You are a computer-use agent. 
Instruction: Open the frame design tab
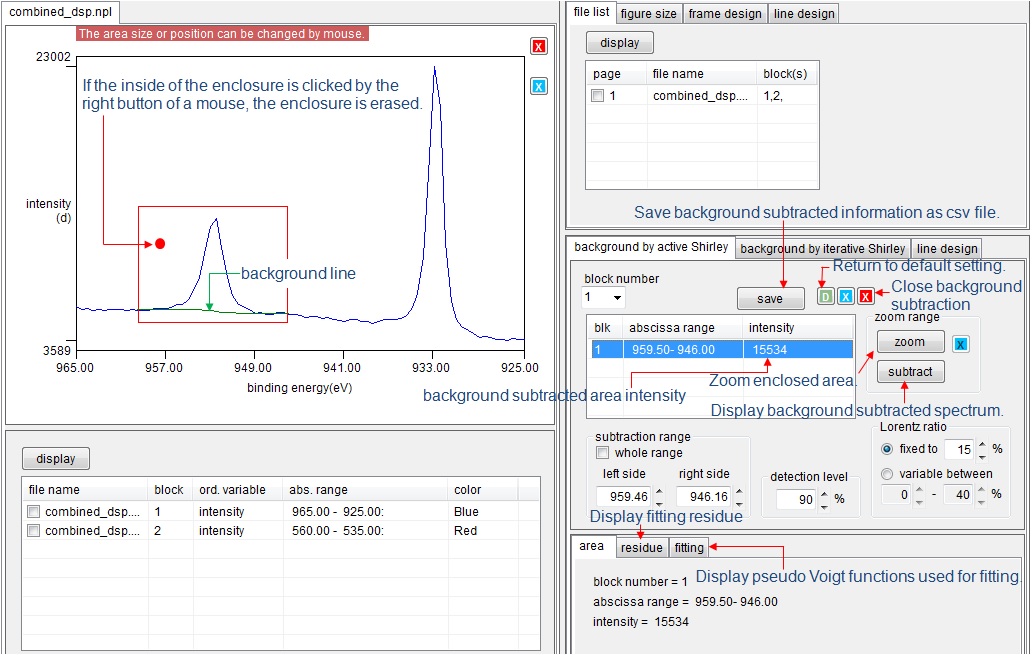pos(725,14)
